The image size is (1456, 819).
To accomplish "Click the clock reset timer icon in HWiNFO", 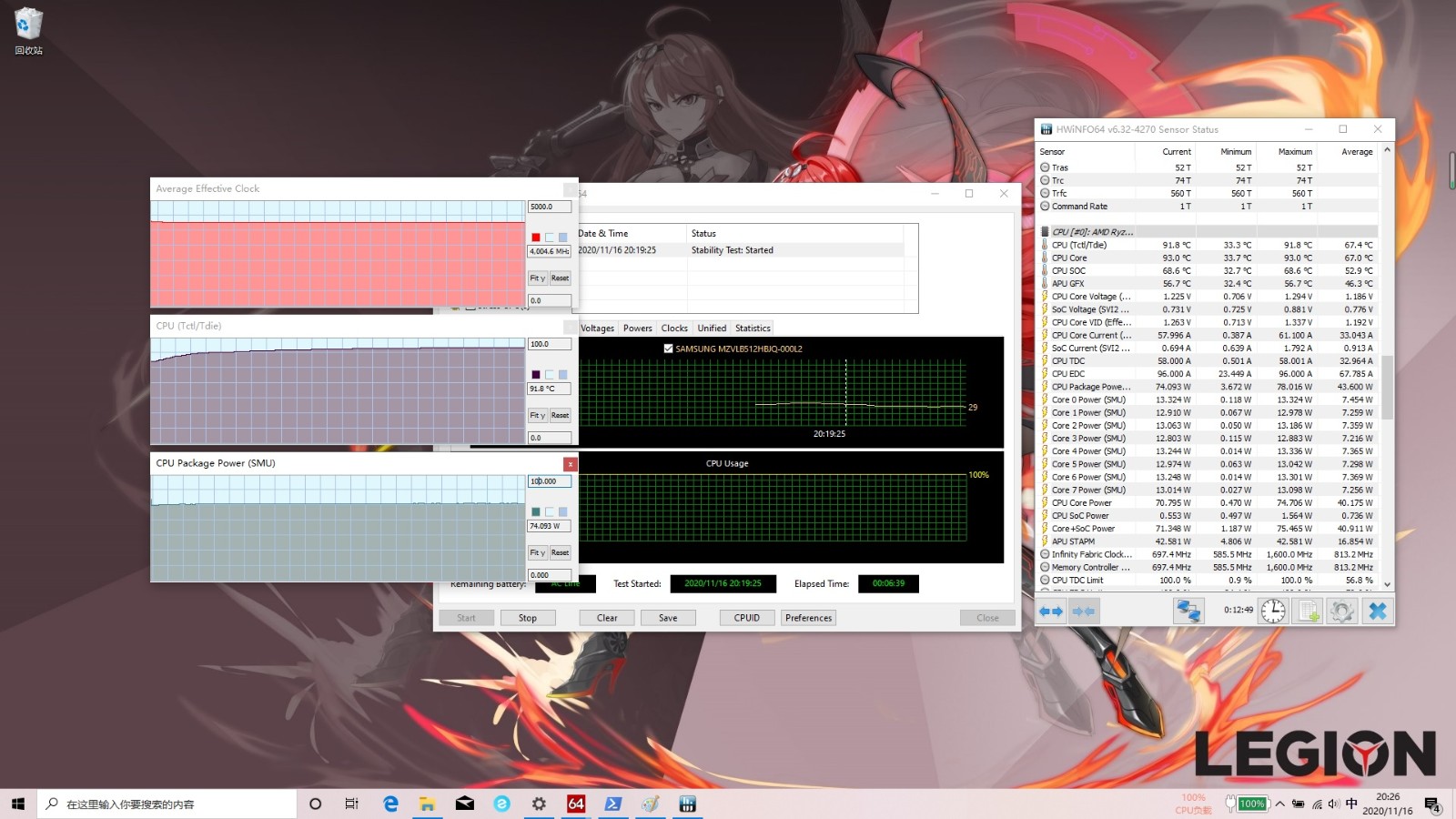I will (1273, 611).
